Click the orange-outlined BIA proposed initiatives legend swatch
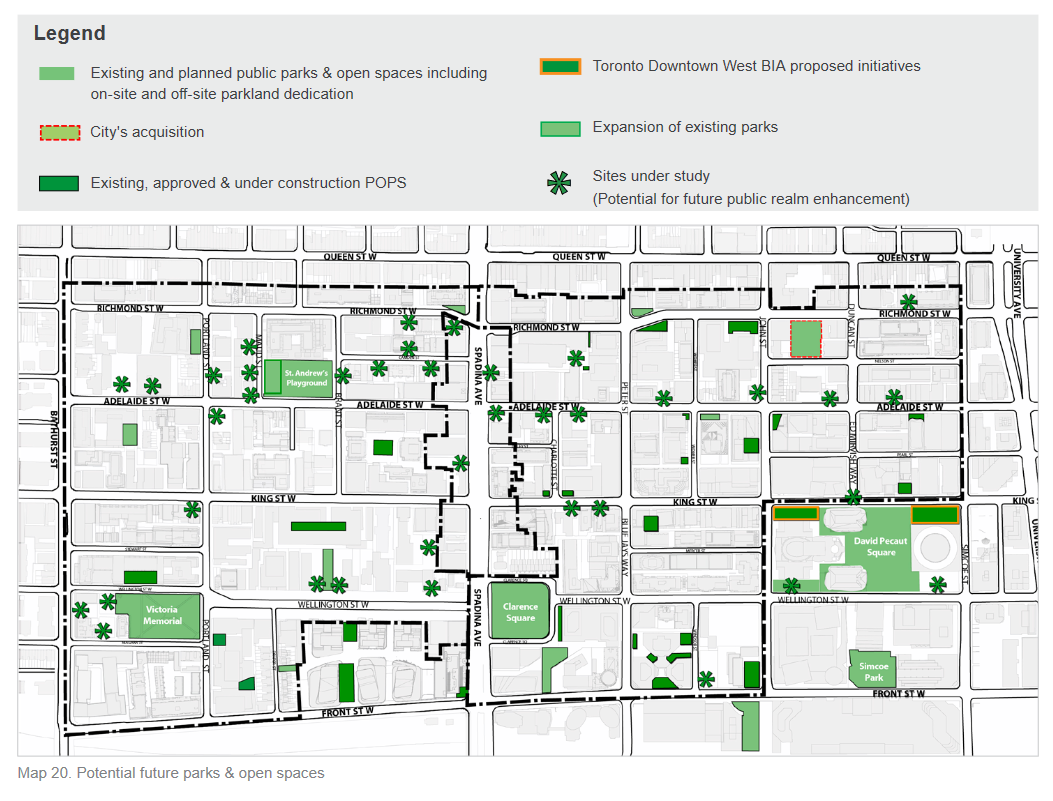This screenshot has height=801, width=1053. coord(559,67)
